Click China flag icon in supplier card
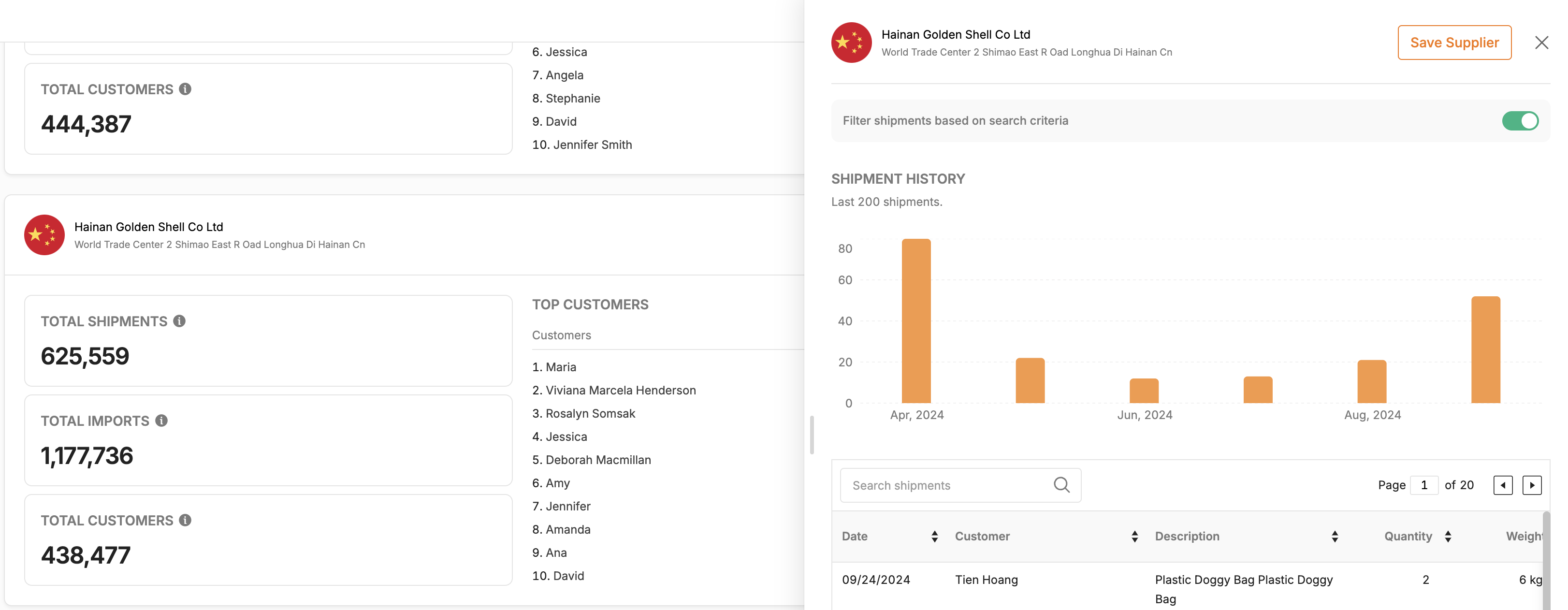The image size is (1568, 610). (44, 235)
